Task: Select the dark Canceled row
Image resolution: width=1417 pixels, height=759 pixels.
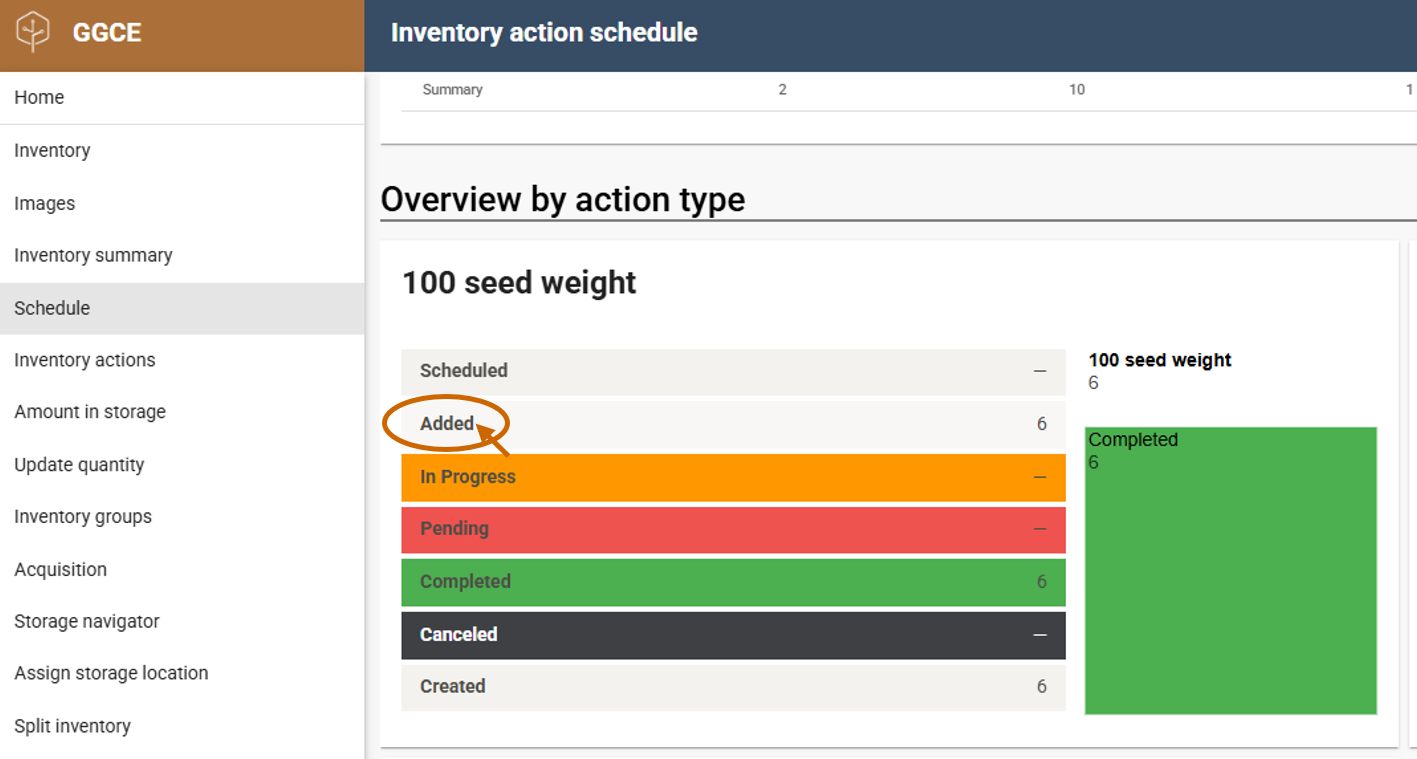Action: coord(732,635)
